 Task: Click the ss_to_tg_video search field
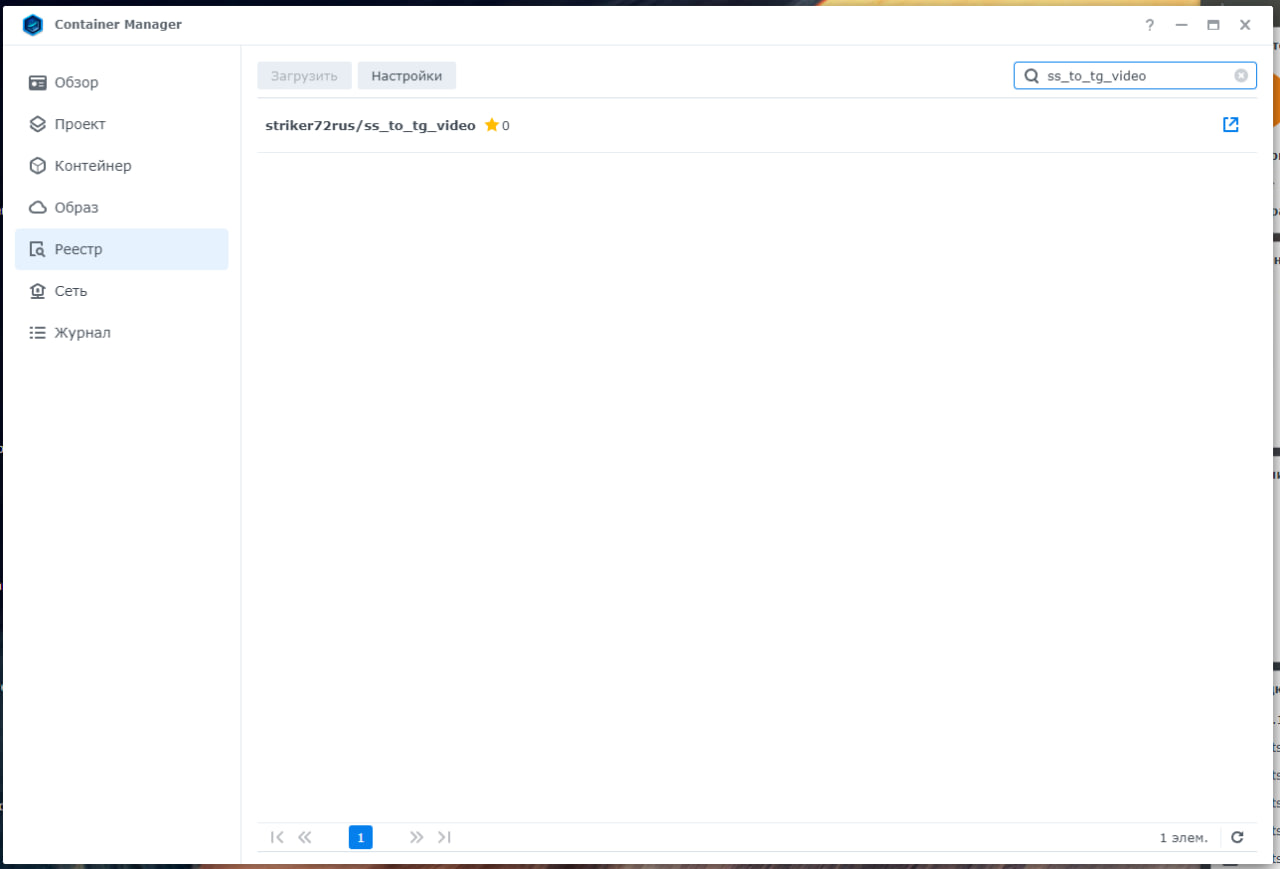pyautogui.click(x=1135, y=76)
